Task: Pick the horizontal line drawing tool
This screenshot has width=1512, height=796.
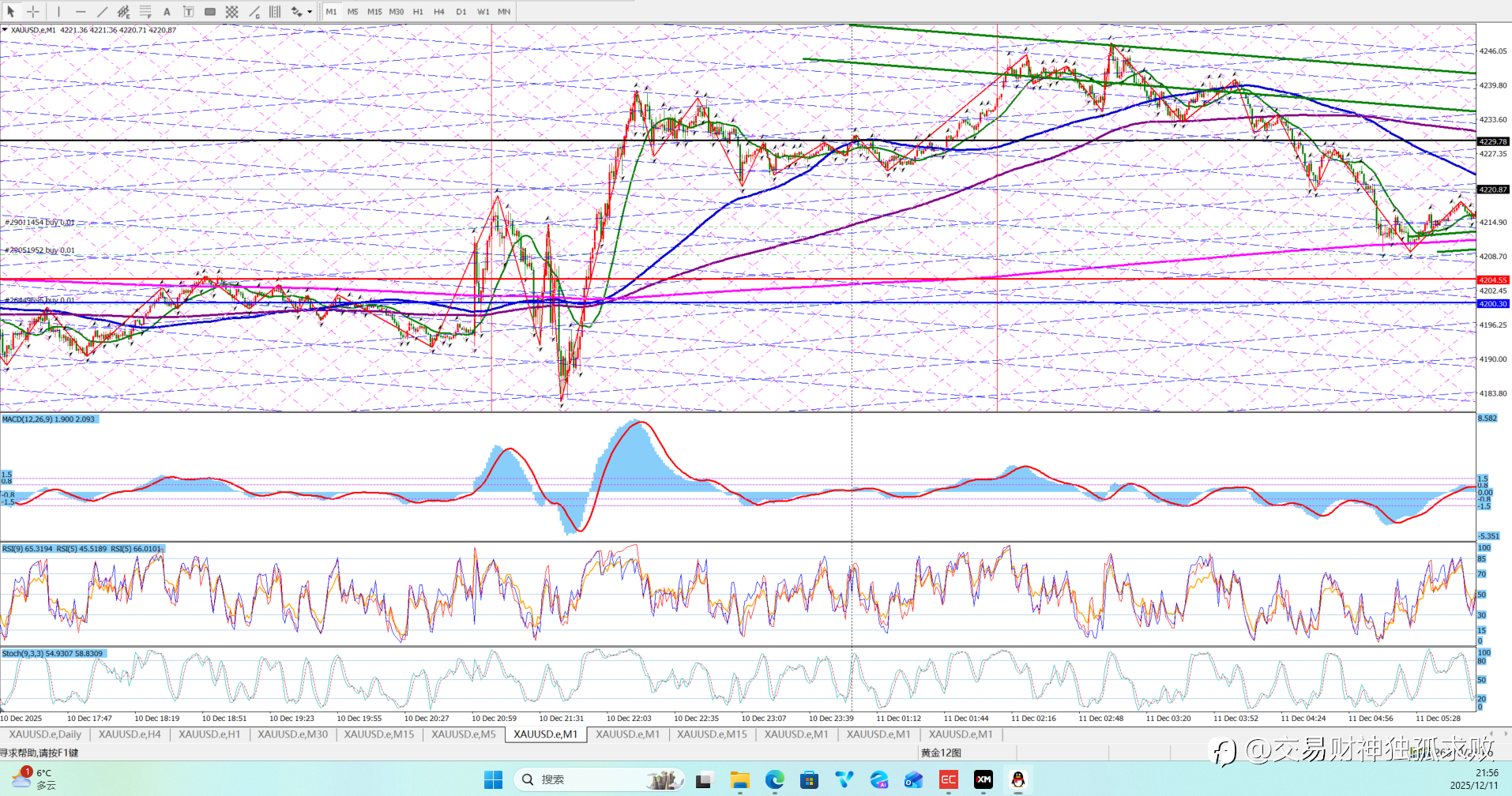Action: [x=81, y=12]
